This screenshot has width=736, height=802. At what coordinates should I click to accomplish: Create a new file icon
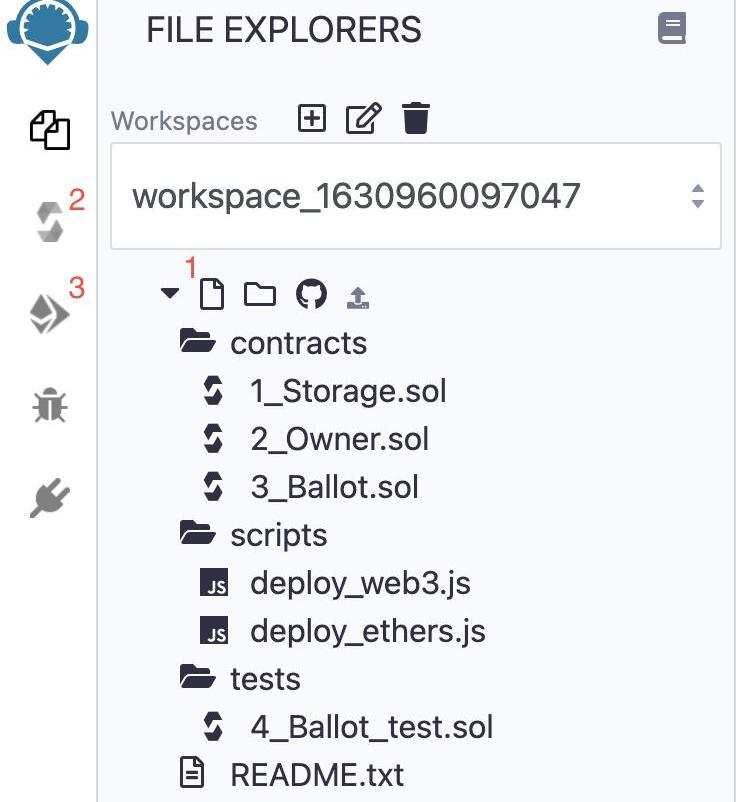coord(210,295)
